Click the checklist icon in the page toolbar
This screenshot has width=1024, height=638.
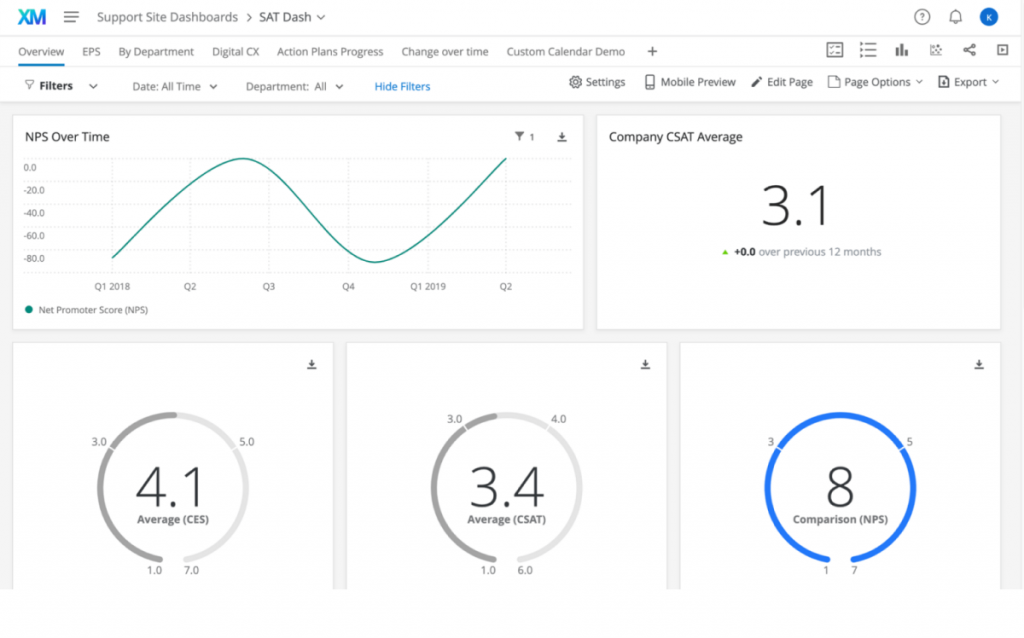point(835,50)
